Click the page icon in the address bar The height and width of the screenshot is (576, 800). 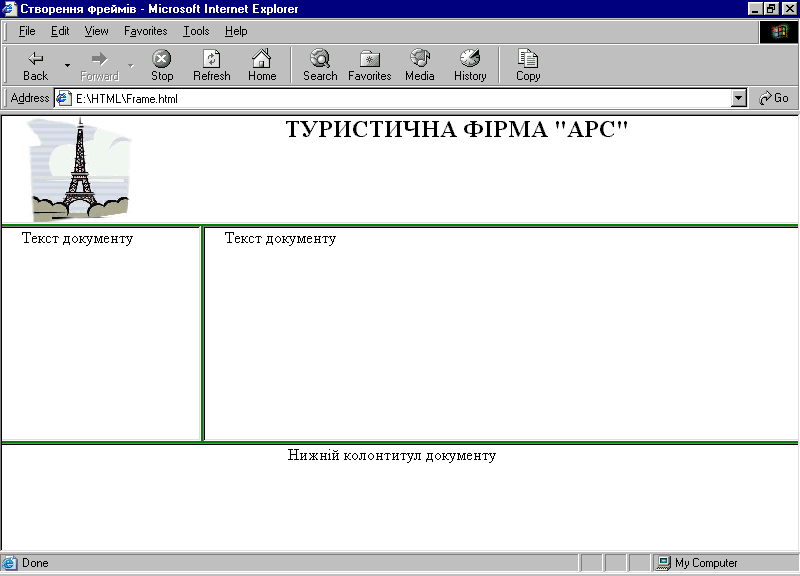click(x=63, y=98)
